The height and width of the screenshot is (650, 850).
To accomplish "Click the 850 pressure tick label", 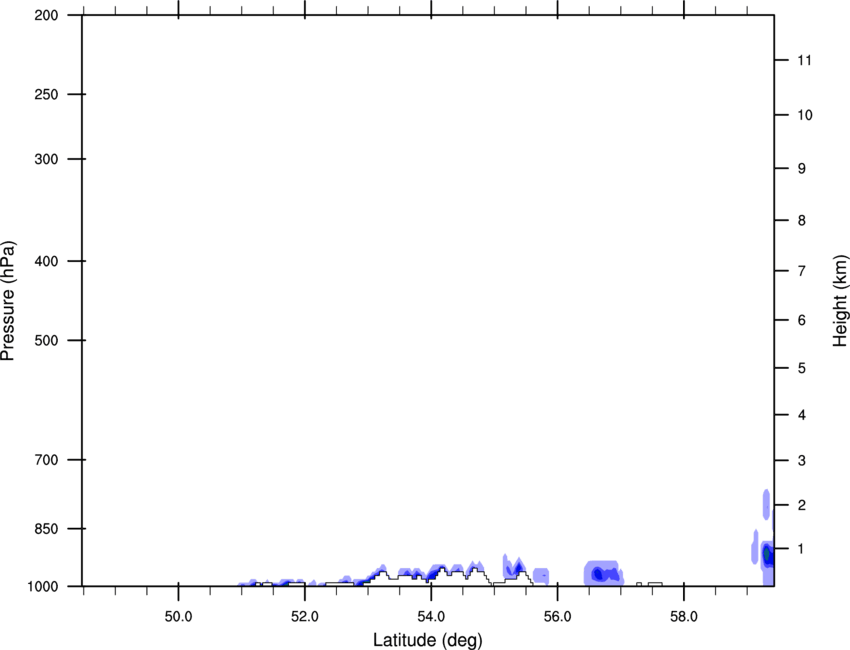I will pos(46,528).
